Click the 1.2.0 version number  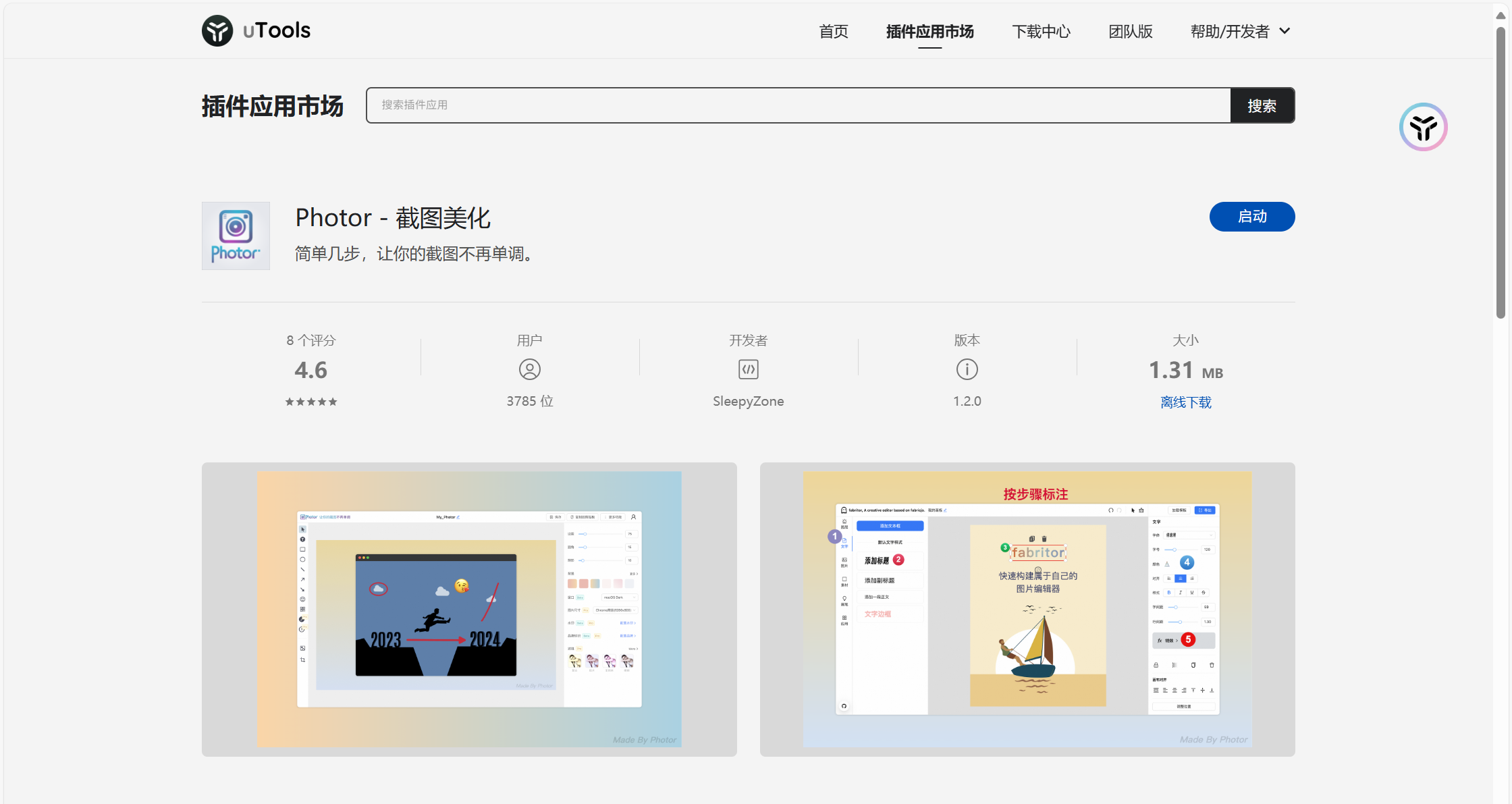pyautogui.click(x=967, y=401)
